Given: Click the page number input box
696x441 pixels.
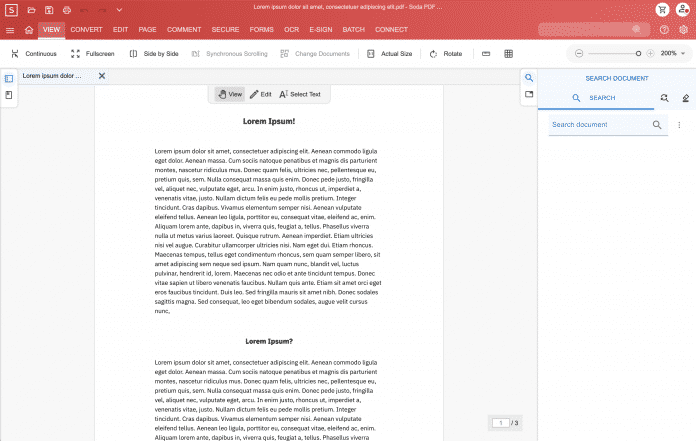Looking at the screenshot, I should click(500, 423).
